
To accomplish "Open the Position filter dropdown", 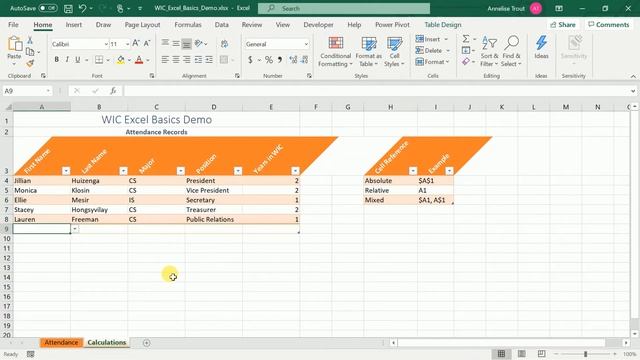I will tap(238, 171).
